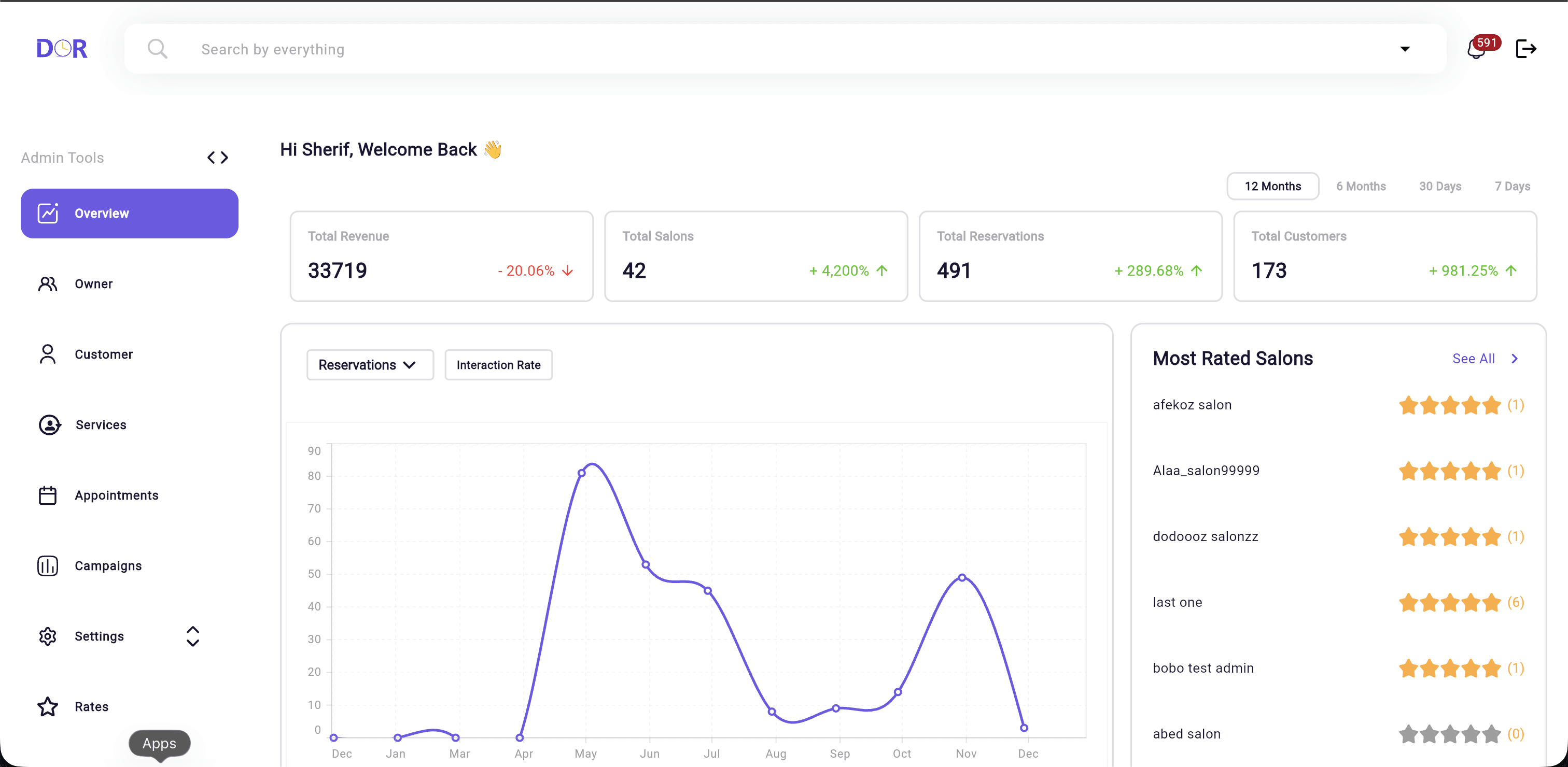Expand the Settings submenu chevrons
Screen dimensions: 1568x767
pos(192,636)
